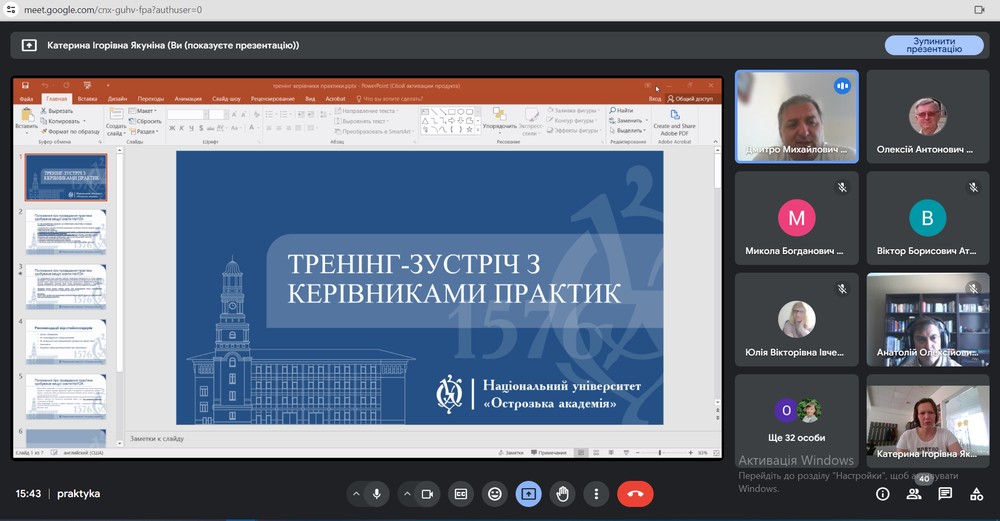Open Ще 32 особи tile
The image size is (1000, 521).
click(x=797, y=421)
